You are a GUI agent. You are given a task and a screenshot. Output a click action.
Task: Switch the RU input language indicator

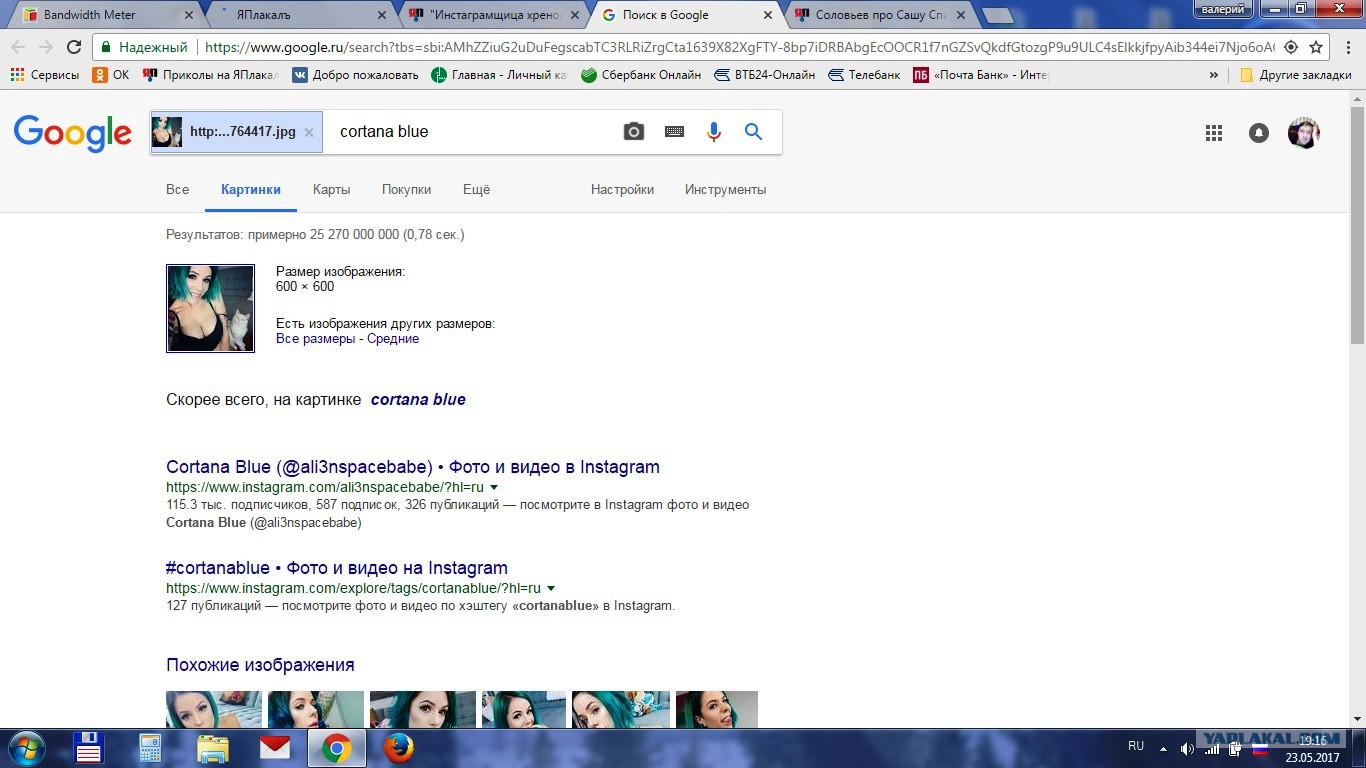tap(1136, 746)
